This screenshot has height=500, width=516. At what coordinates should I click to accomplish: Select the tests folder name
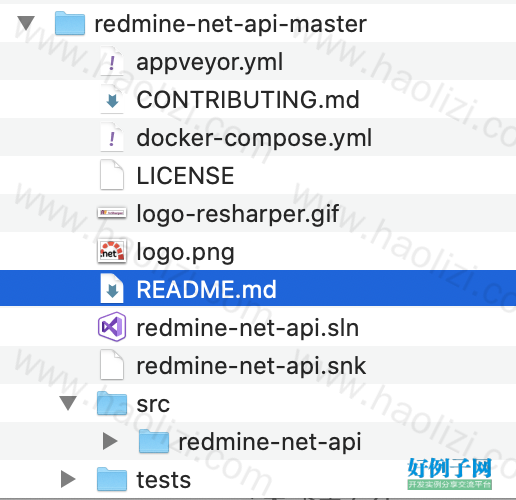pos(164,480)
